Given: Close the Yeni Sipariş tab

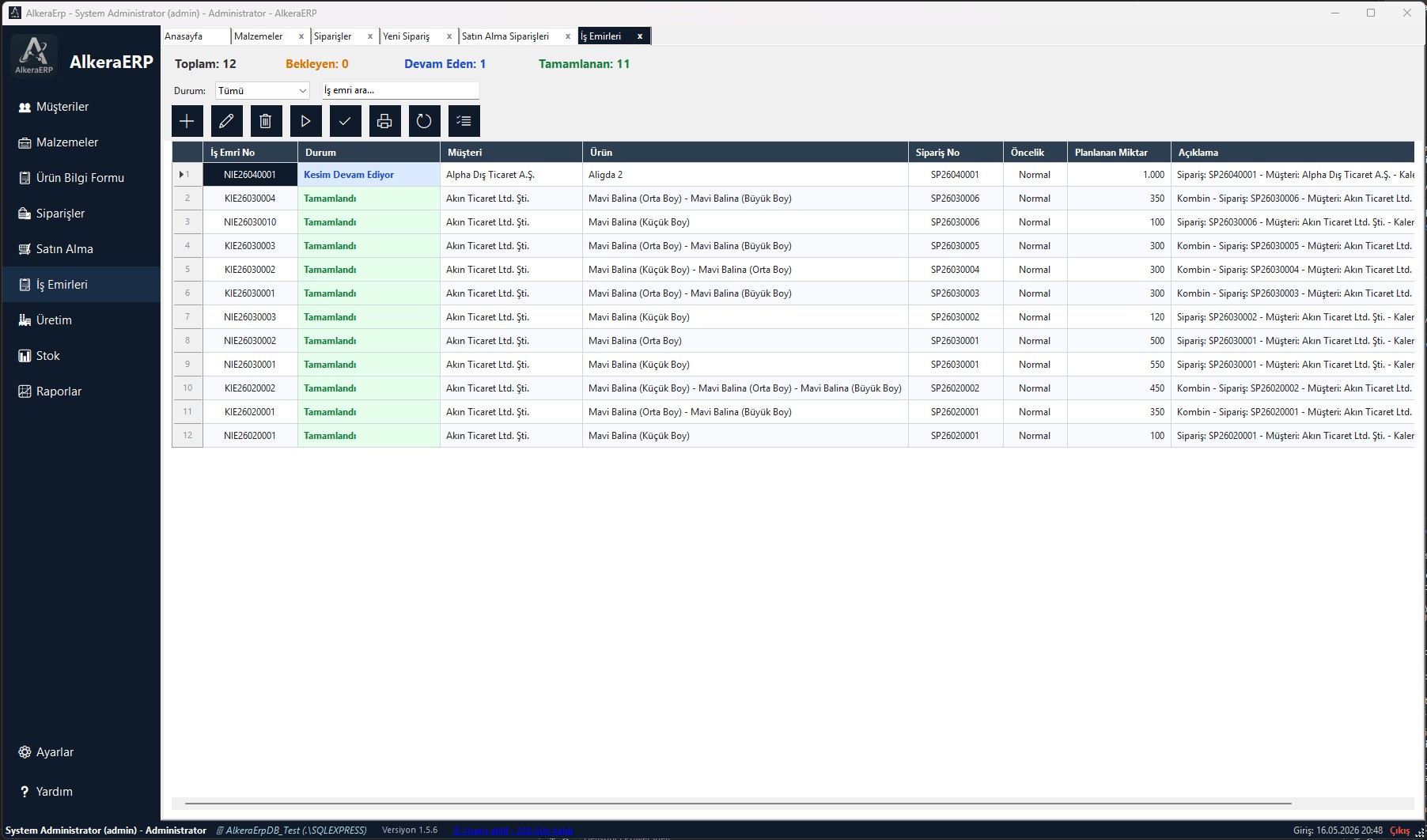Looking at the screenshot, I should [449, 36].
